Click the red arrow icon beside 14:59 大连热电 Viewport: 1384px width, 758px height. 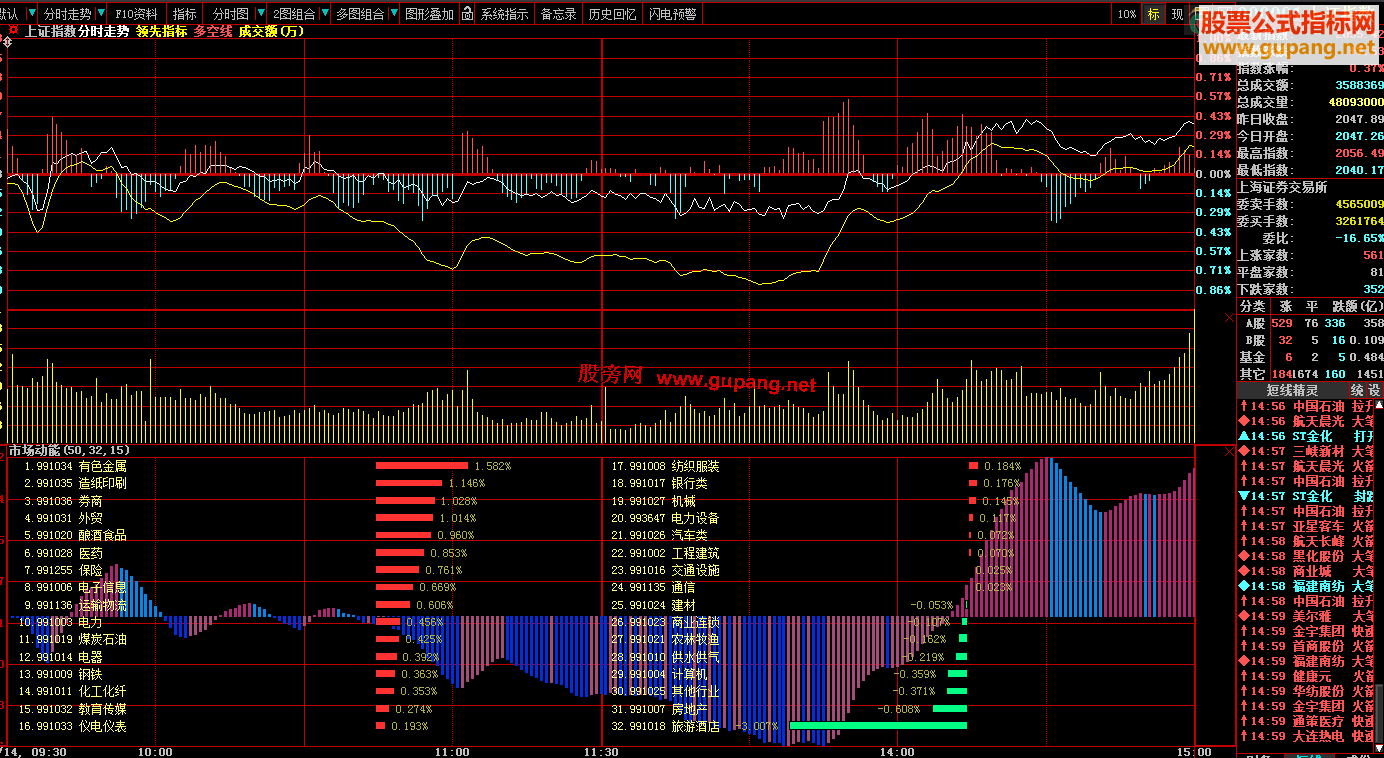[x=1243, y=737]
